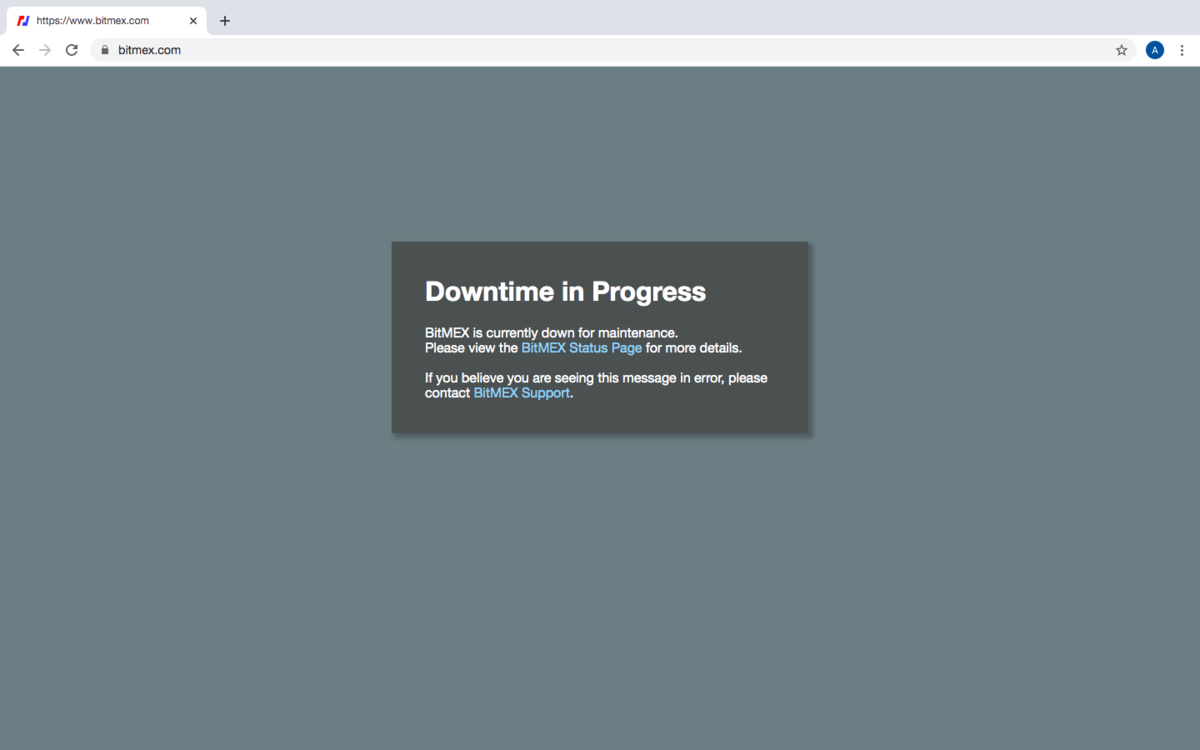Click the browser forward arrow
Viewport: 1200px width, 750px height.
45,50
